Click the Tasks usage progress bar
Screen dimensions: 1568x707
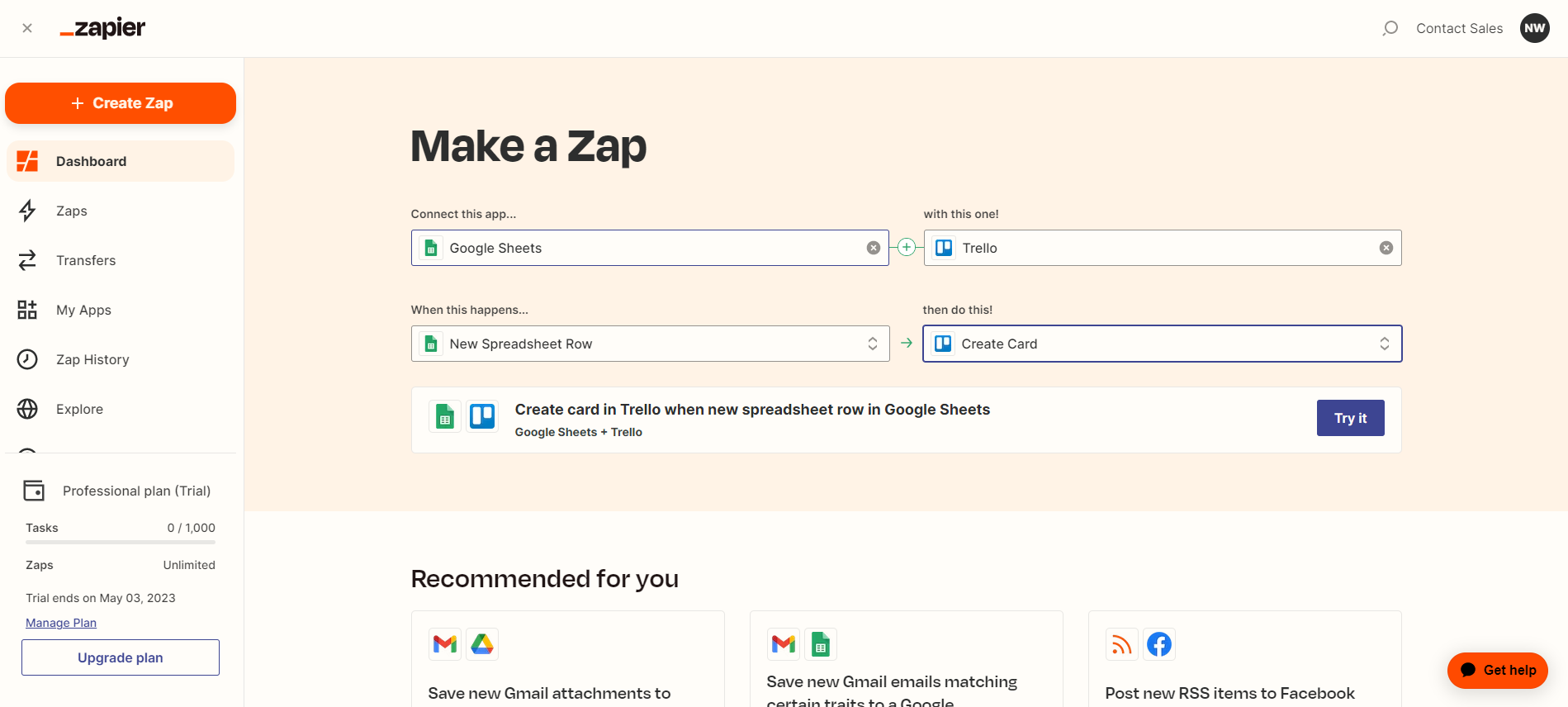pyautogui.click(x=121, y=542)
